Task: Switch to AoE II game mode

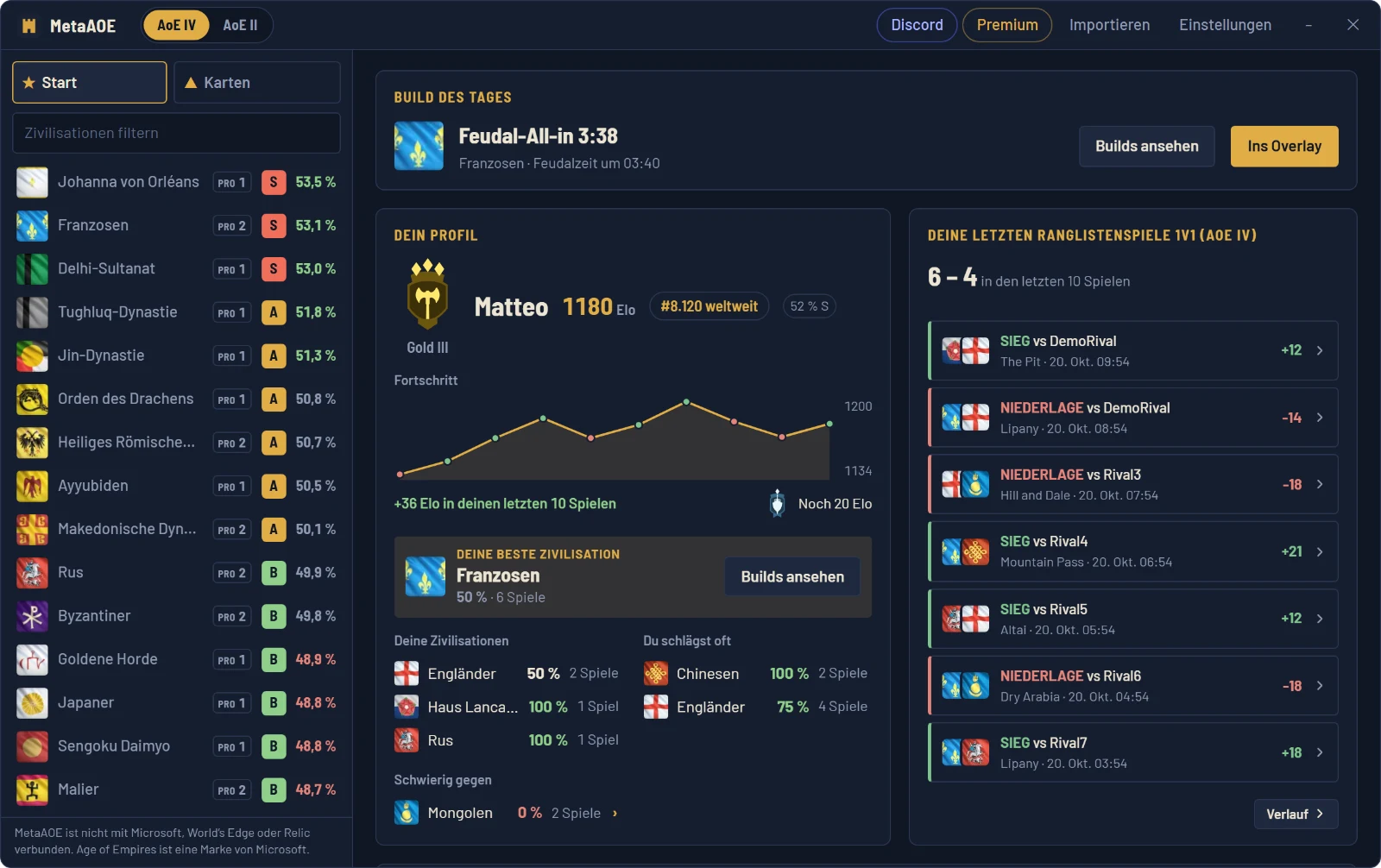Action: [240, 25]
